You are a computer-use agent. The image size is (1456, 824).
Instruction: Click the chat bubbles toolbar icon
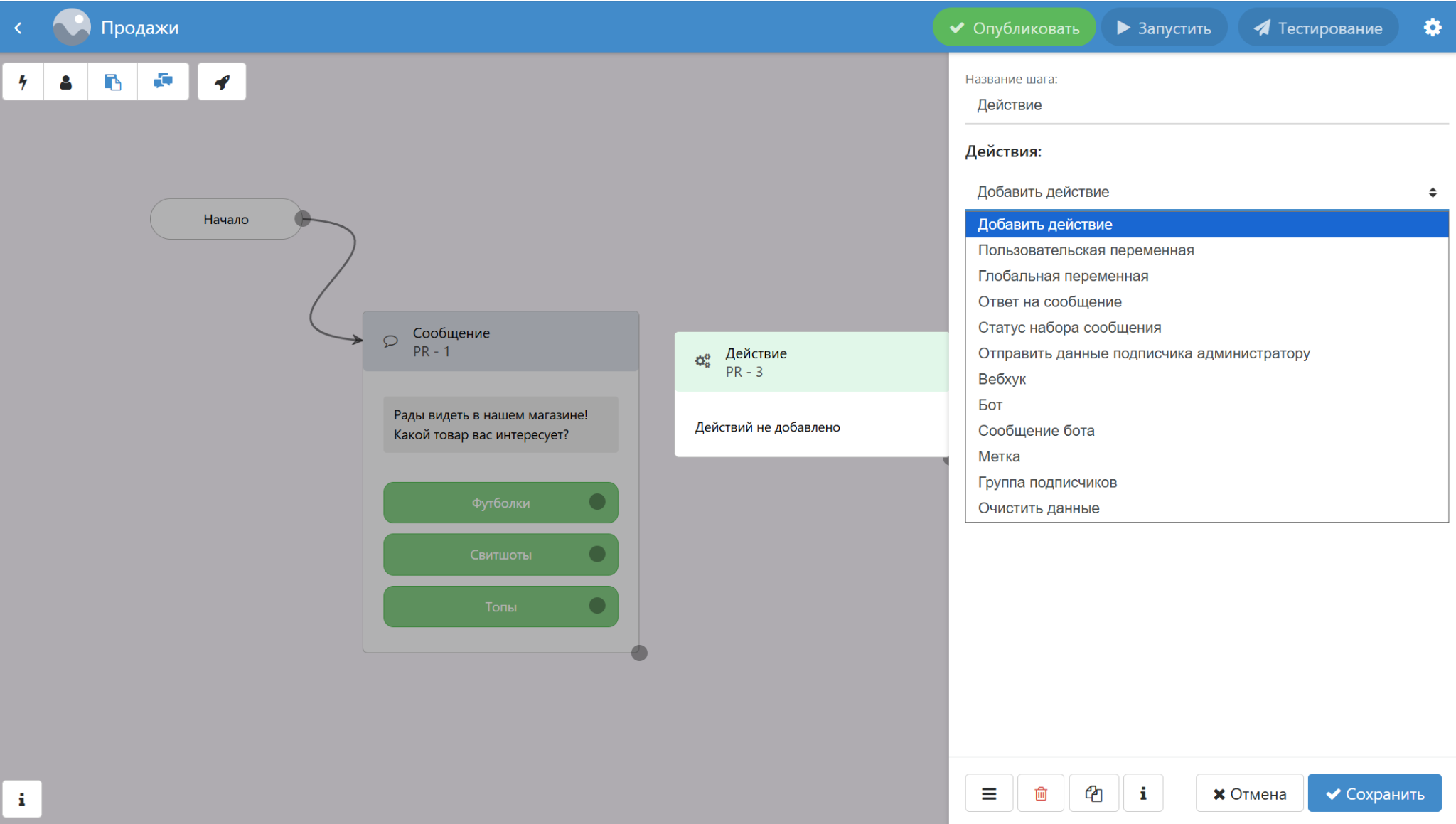point(163,82)
